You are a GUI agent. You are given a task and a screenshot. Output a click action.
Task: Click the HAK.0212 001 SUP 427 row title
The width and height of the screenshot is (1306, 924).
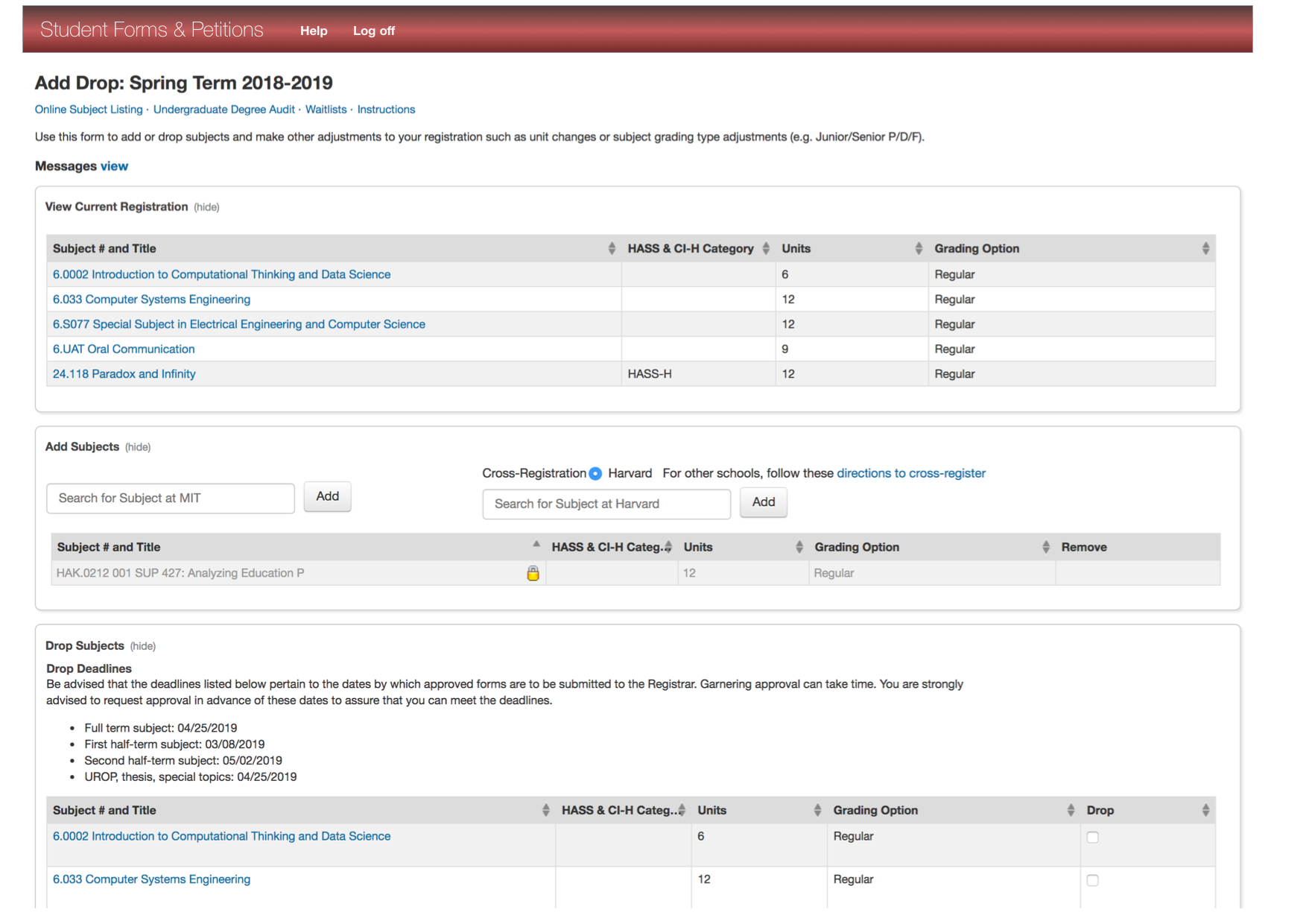click(180, 573)
